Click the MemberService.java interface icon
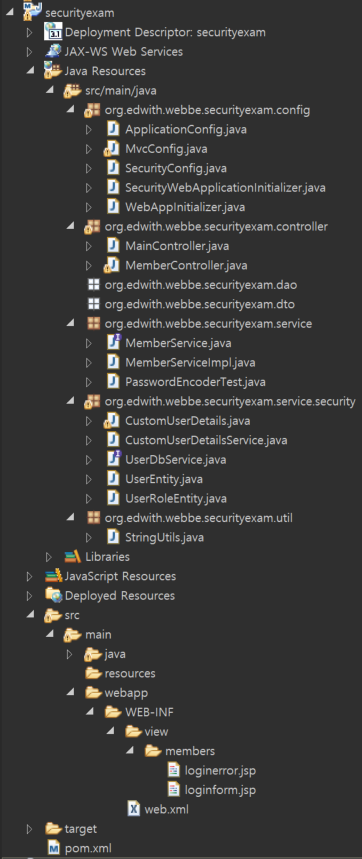Screen dimensions: 362x859 tap(113, 343)
